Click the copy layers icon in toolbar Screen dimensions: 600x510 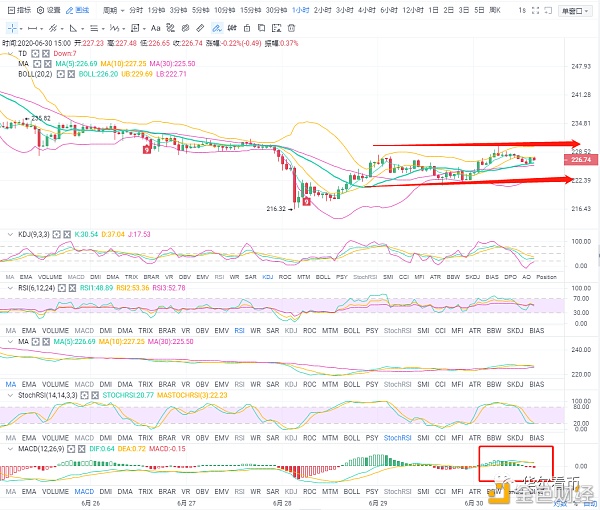[x=261, y=28]
